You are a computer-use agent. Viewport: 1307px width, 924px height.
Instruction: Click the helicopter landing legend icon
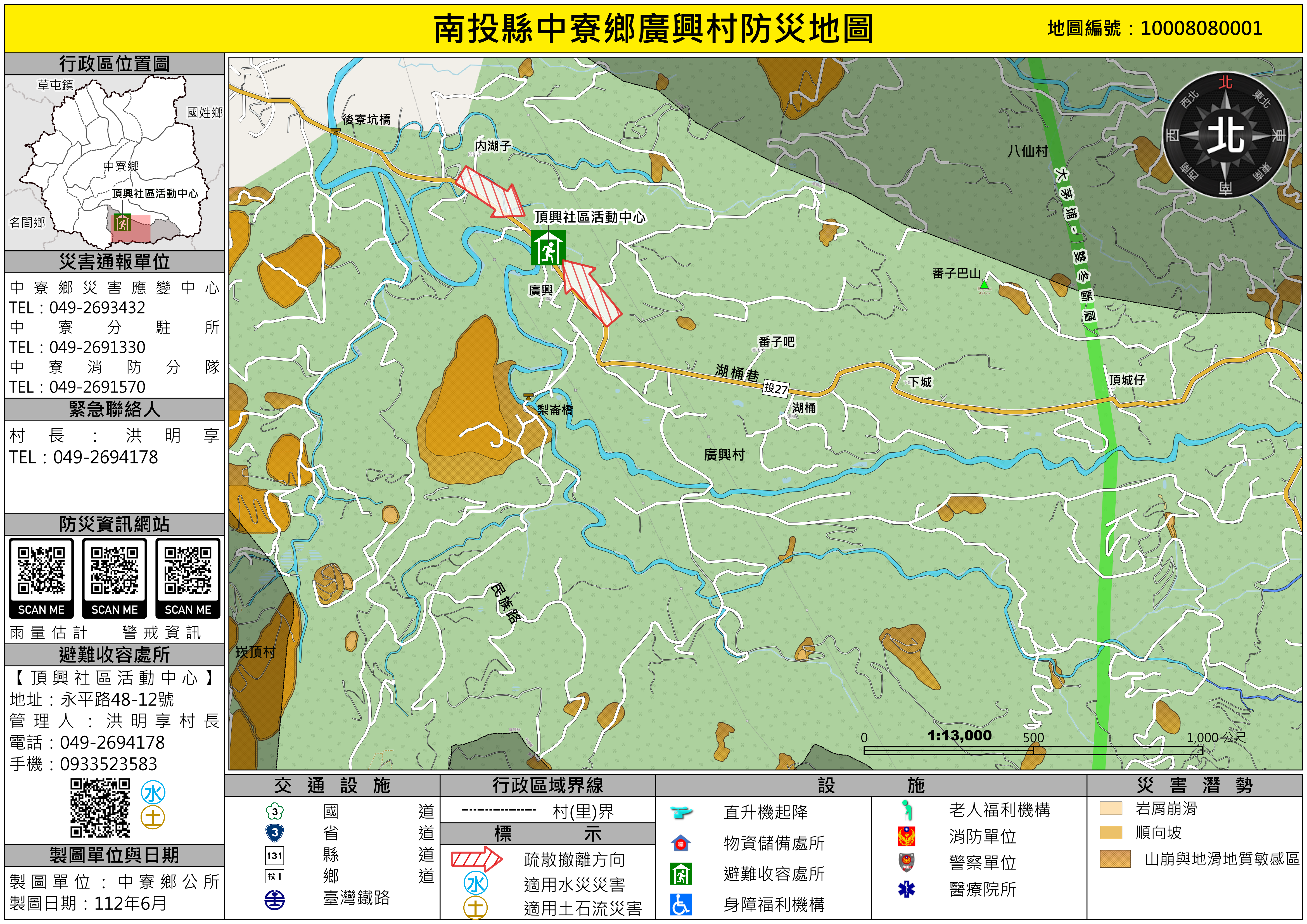pyautogui.click(x=681, y=812)
